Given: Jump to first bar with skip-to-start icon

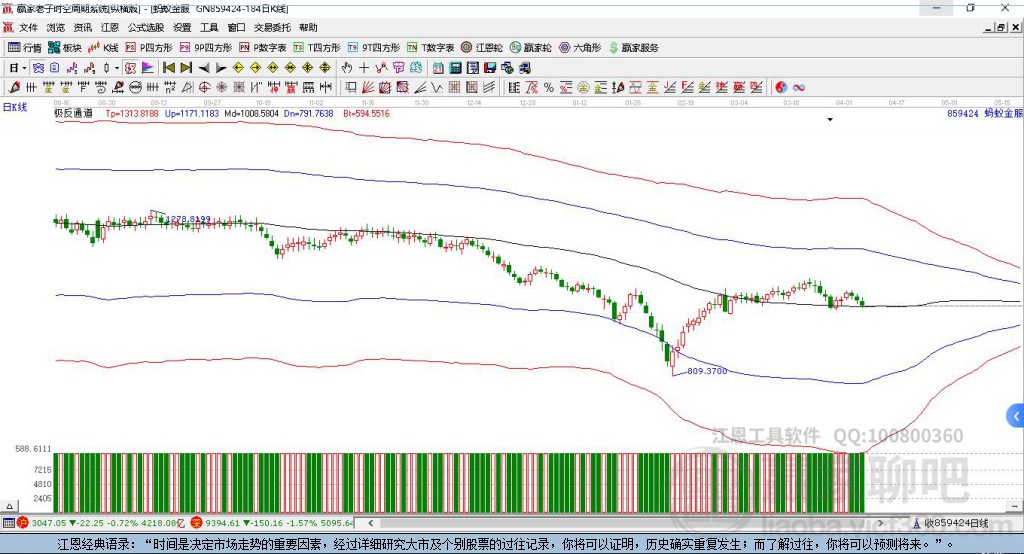Looking at the screenshot, I should [x=168, y=68].
